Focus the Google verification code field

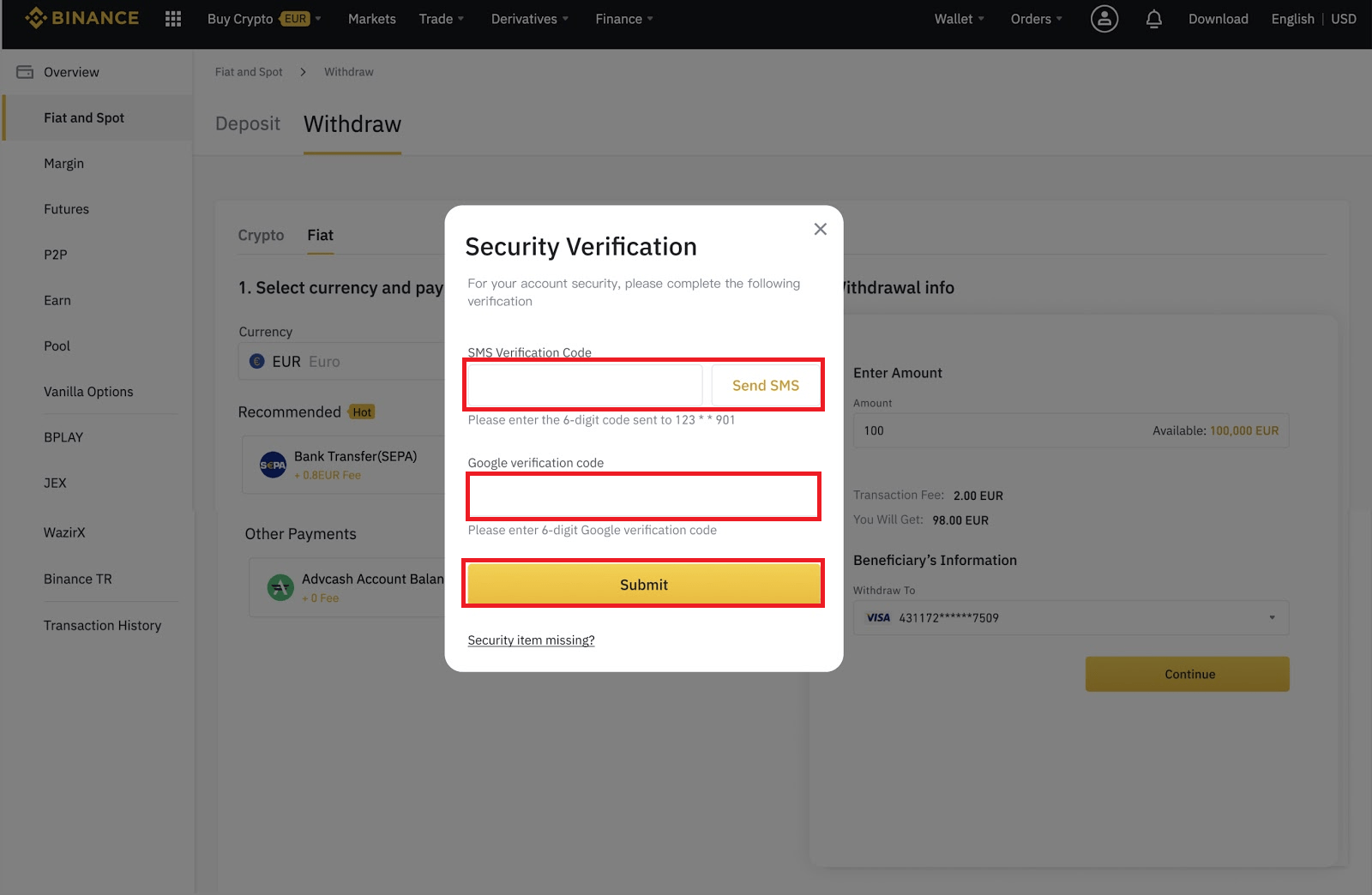(644, 496)
